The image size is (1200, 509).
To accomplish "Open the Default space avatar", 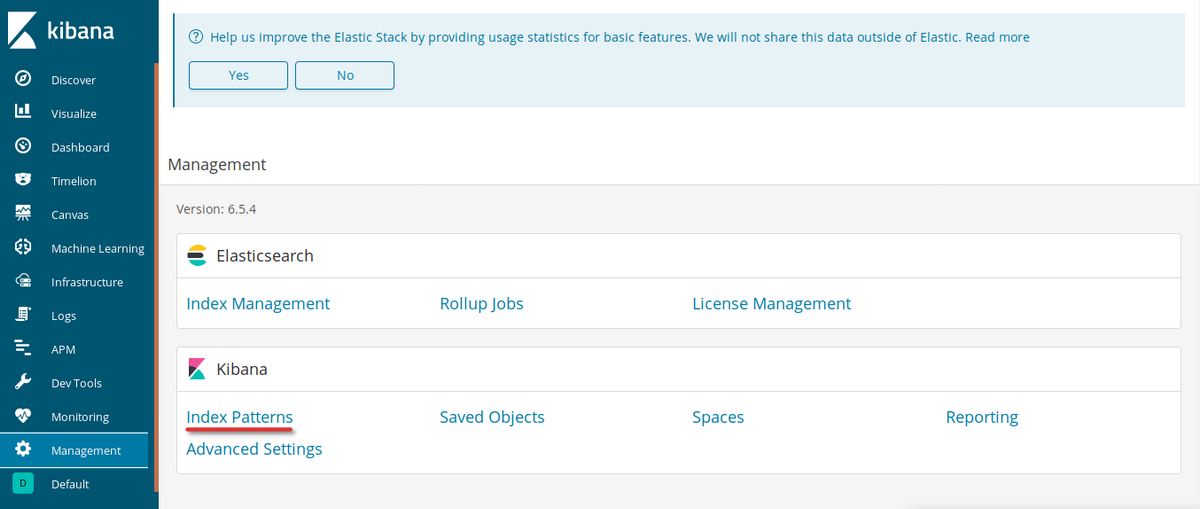I will pos(22,484).
